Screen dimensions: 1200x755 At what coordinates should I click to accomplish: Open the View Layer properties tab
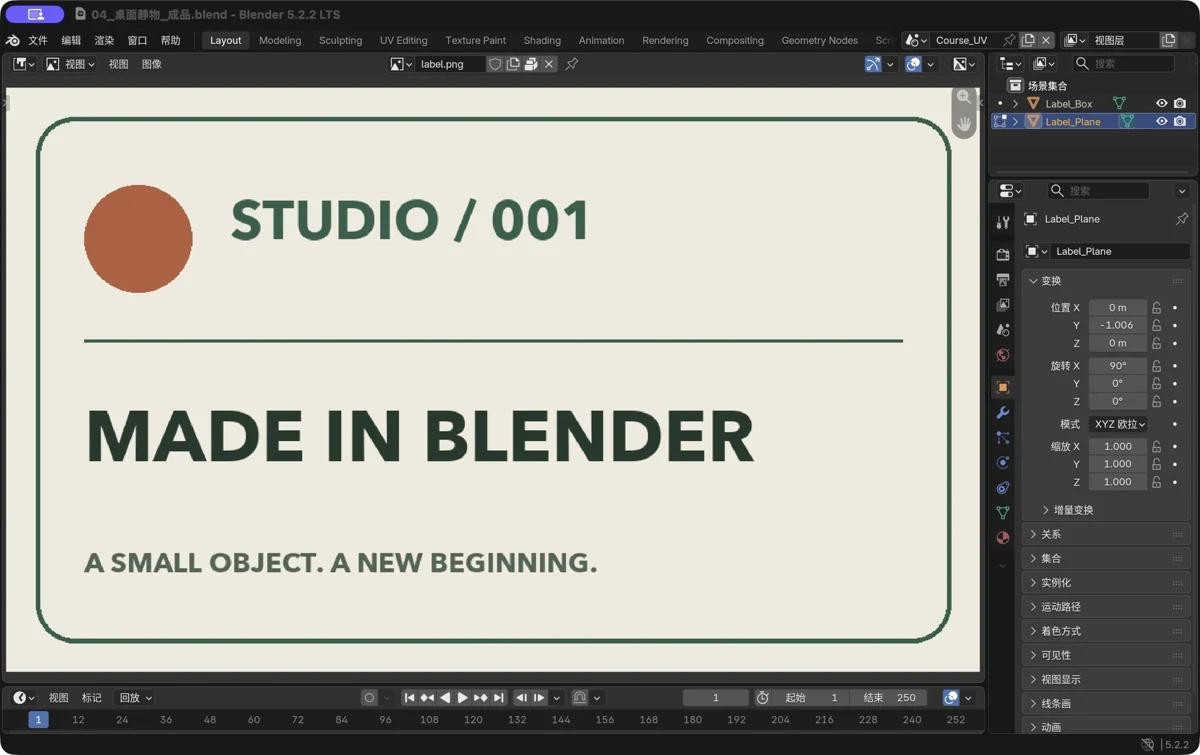click(1003, 305)
